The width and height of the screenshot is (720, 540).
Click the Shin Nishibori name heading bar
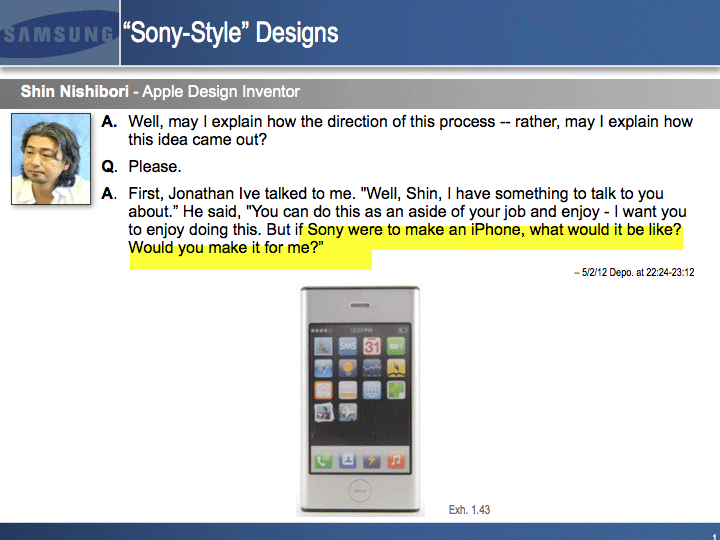point(160,92)
